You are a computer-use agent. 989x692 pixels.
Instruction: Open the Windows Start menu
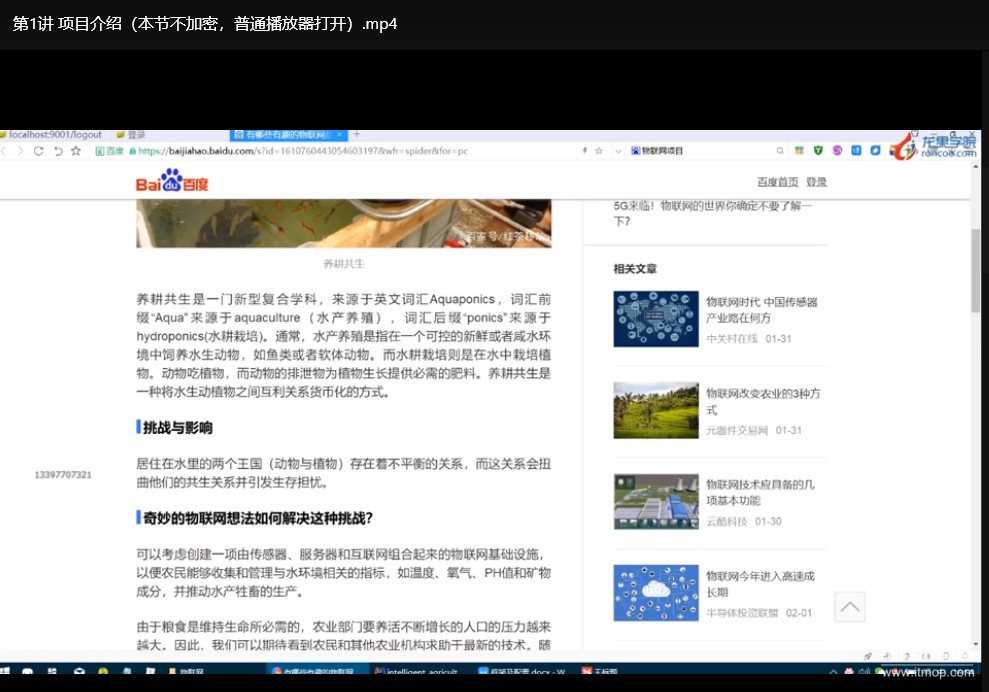pos(5,673)
